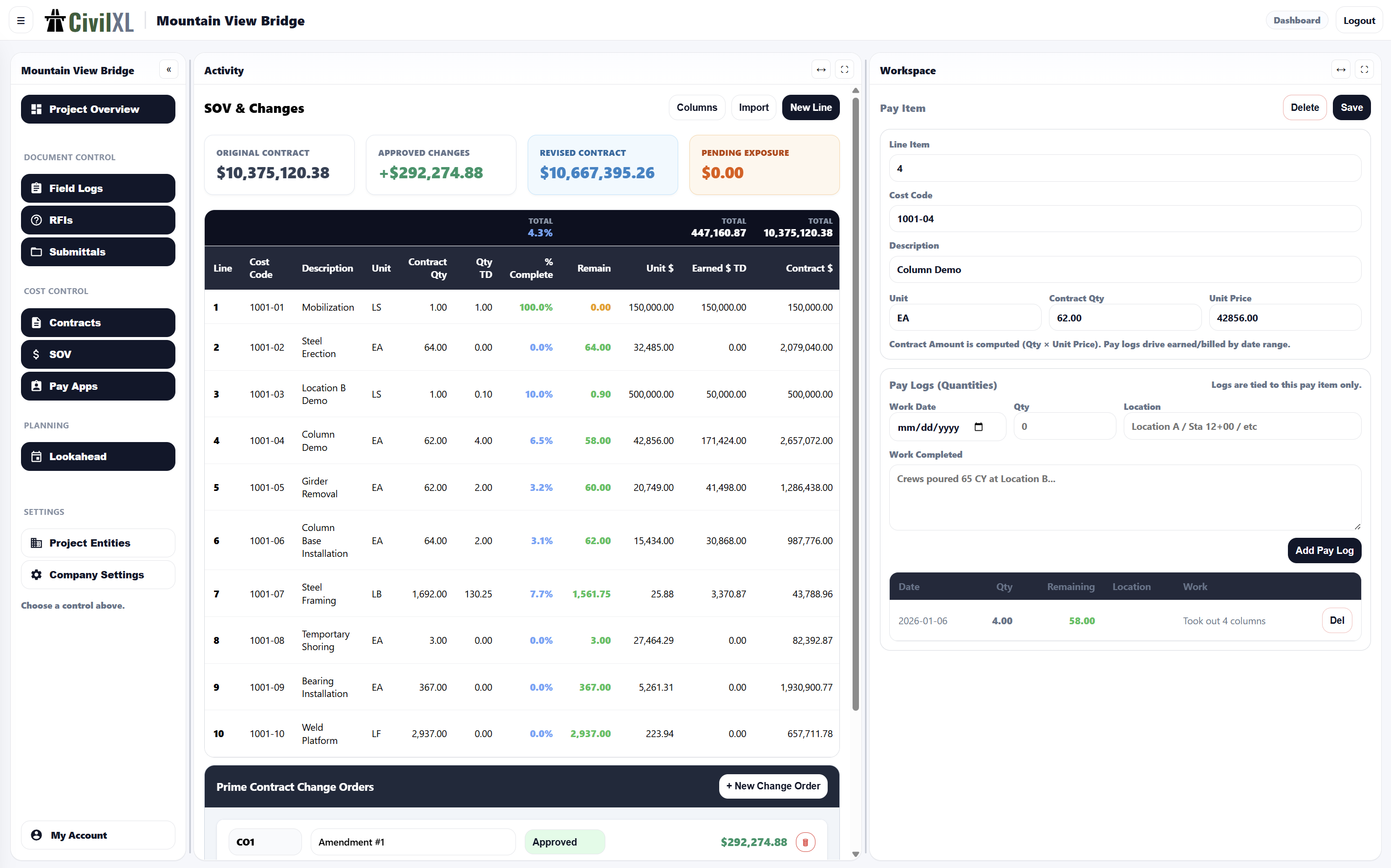Select line 7 Steel Framing row
1391x868 pixels.
coord(521,593)
